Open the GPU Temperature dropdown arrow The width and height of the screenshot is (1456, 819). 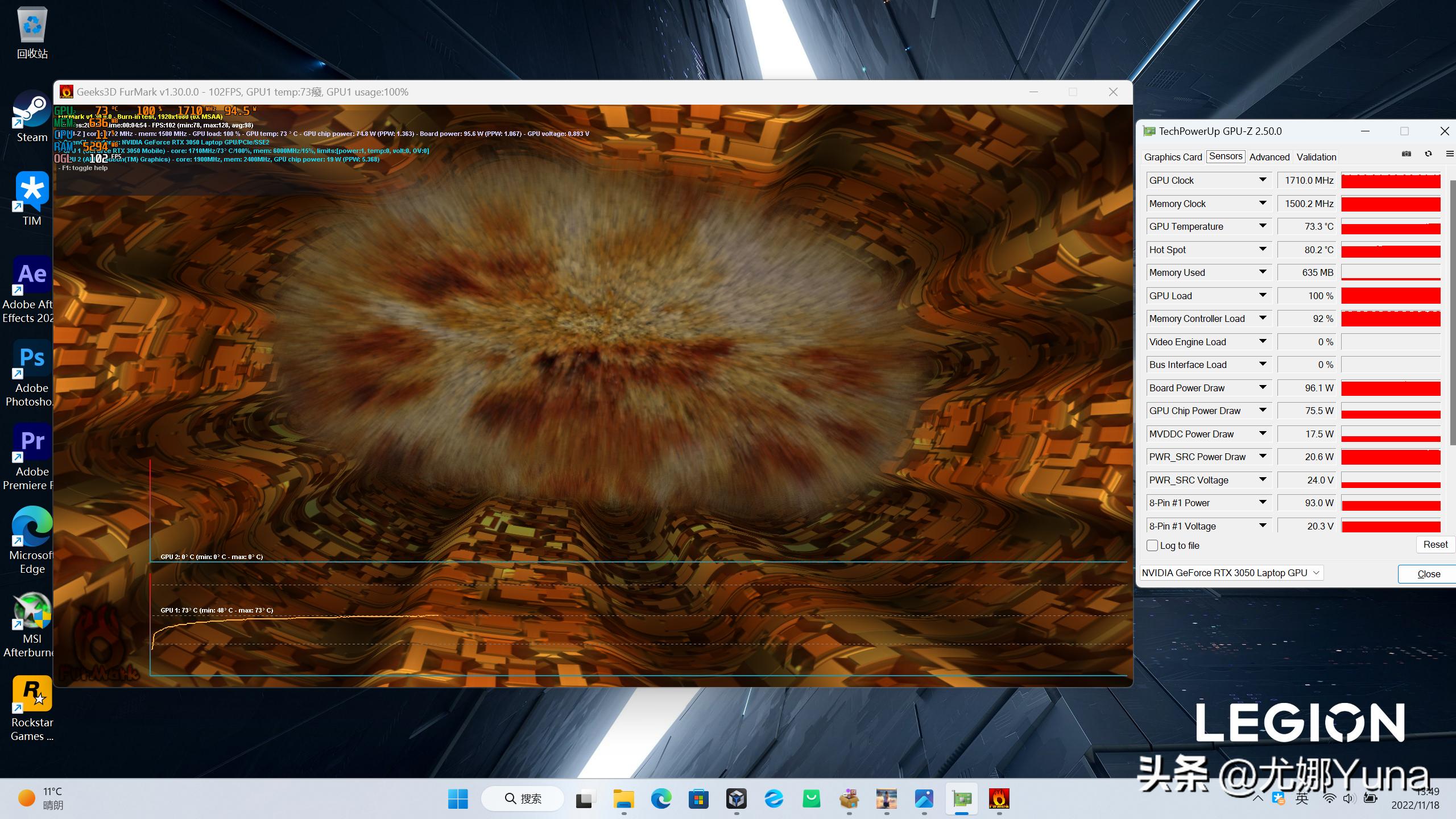click(x=1263, y=226)
